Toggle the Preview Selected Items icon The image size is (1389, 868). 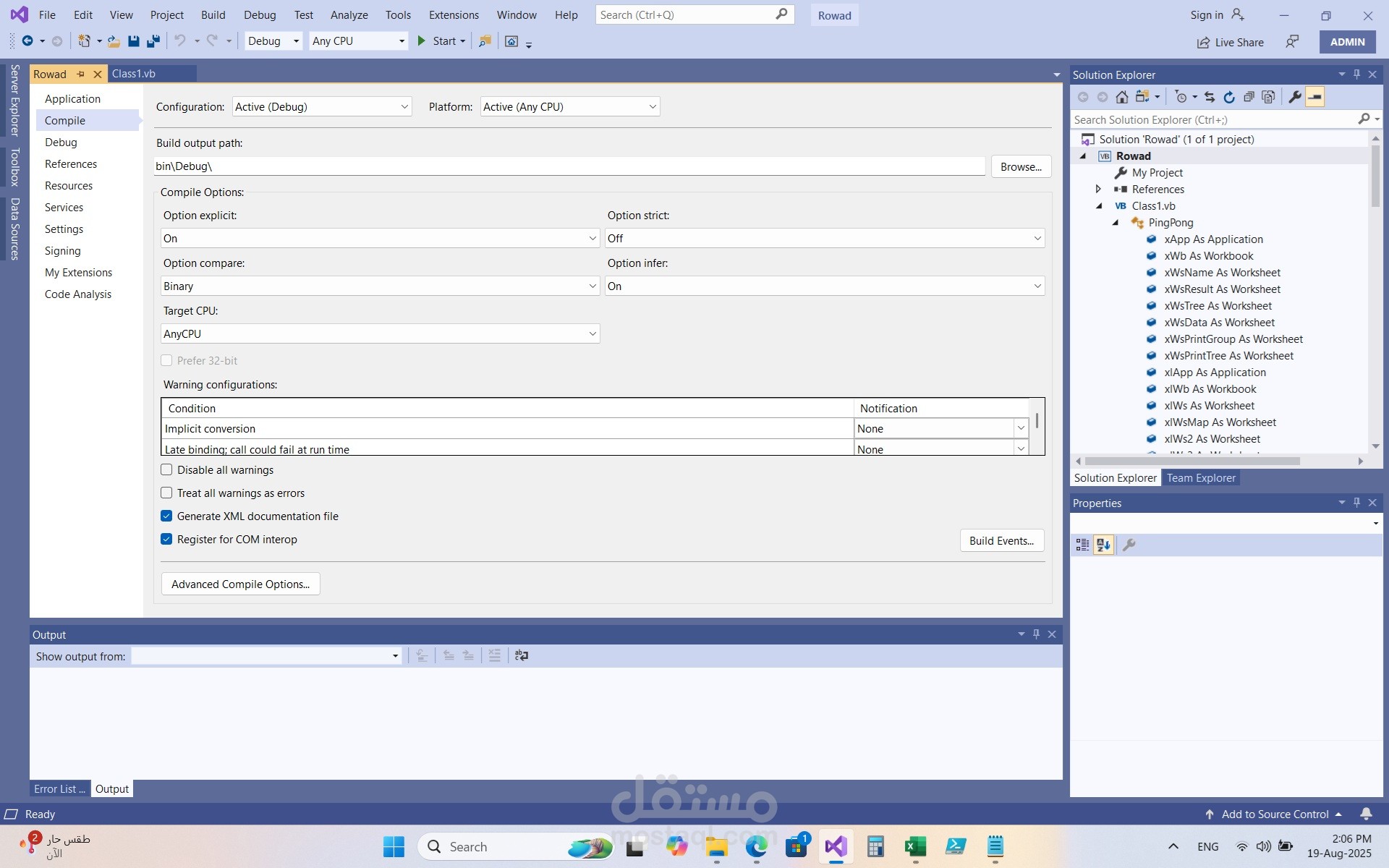point(1314,97)
